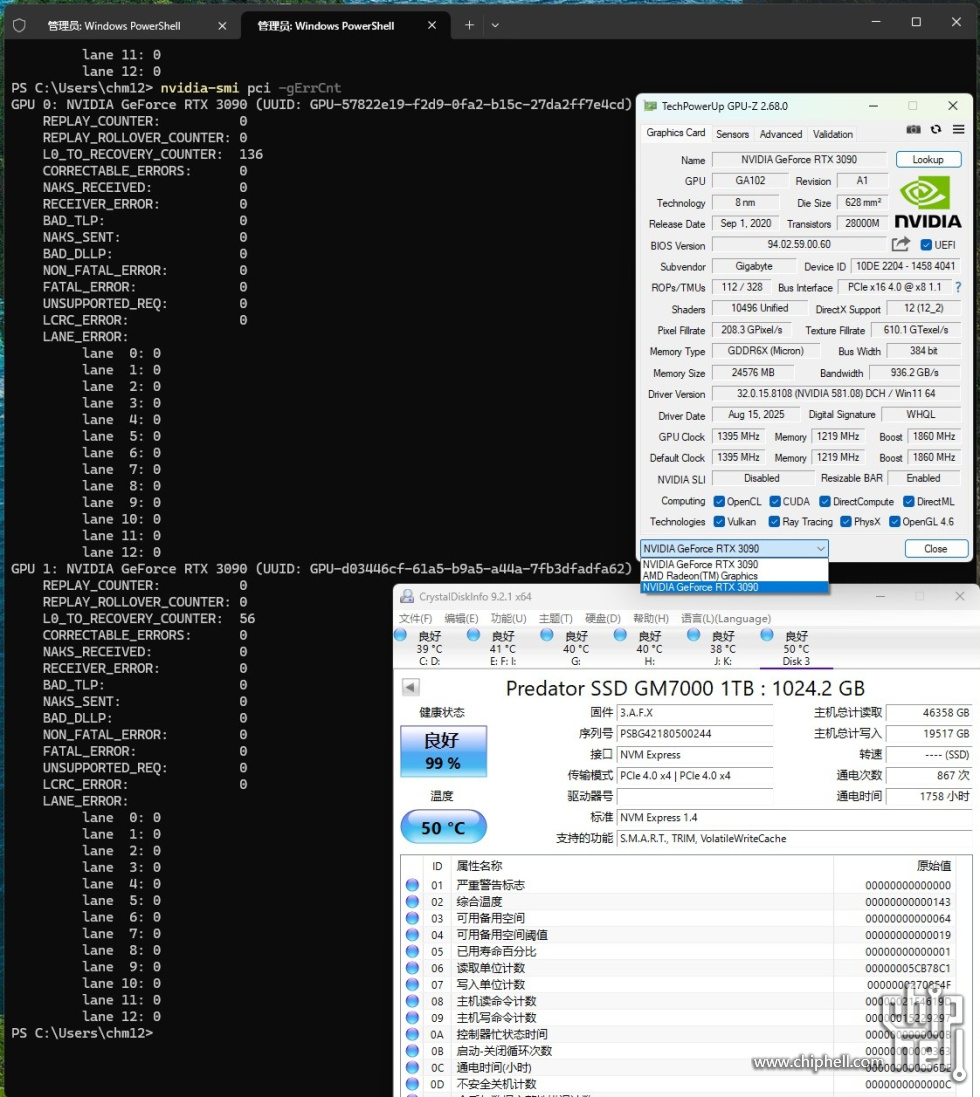The width and height of the screenshot is (980, 1097).
Task: Open a new PowerShell tab with plus icon
Action: [469, 25]
